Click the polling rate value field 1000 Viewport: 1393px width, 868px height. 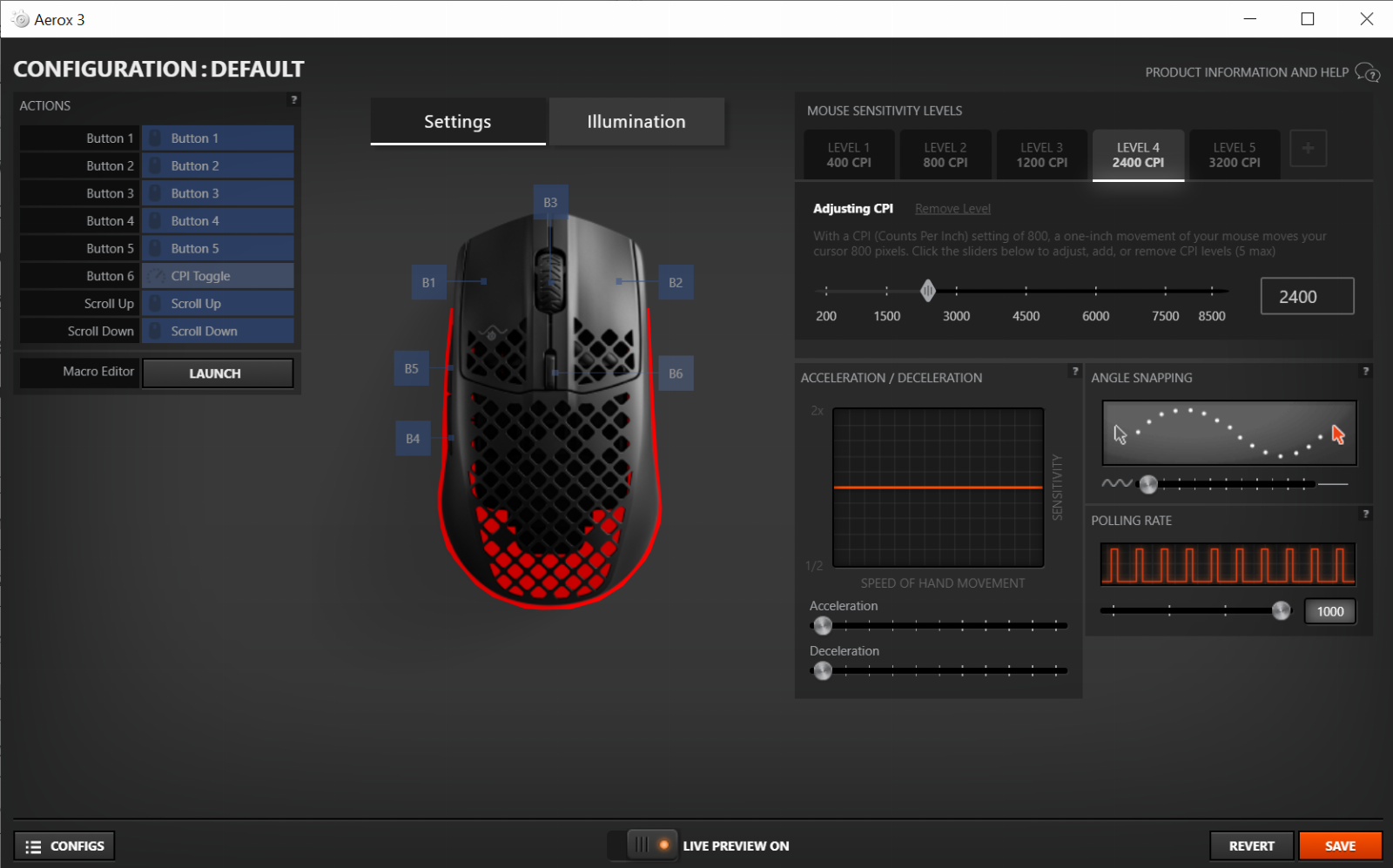coord(1329,612)
